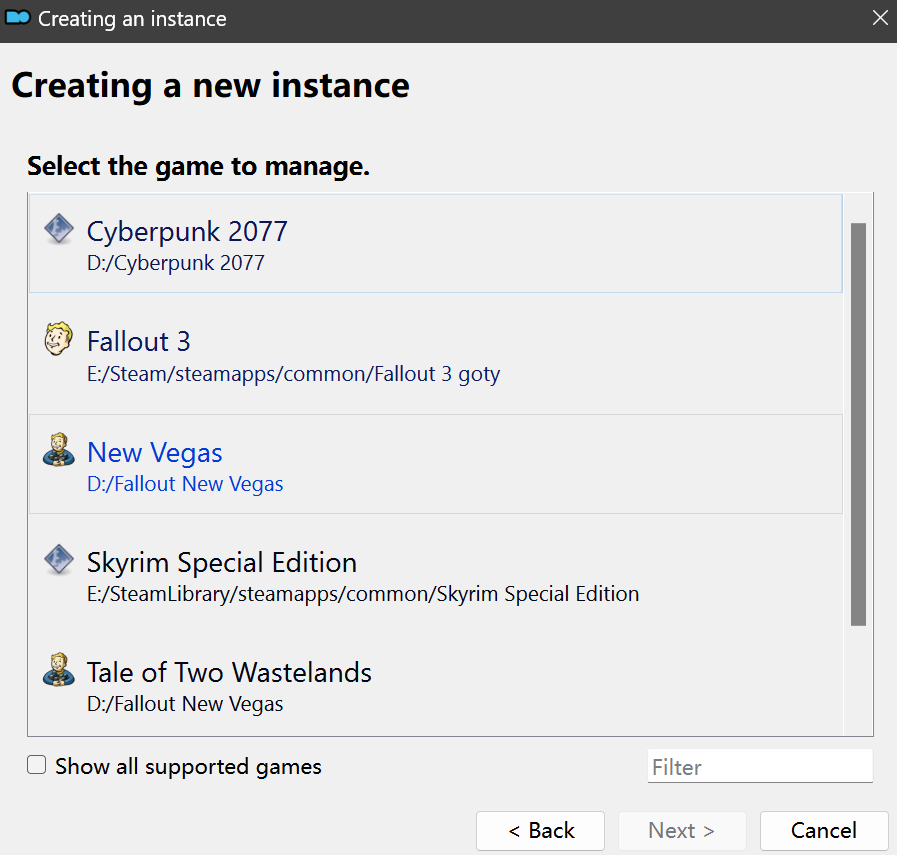This screenshot has height=855, width=897.
Task: Select Cyberpunk 2077 title text
Action: (187, 232)
